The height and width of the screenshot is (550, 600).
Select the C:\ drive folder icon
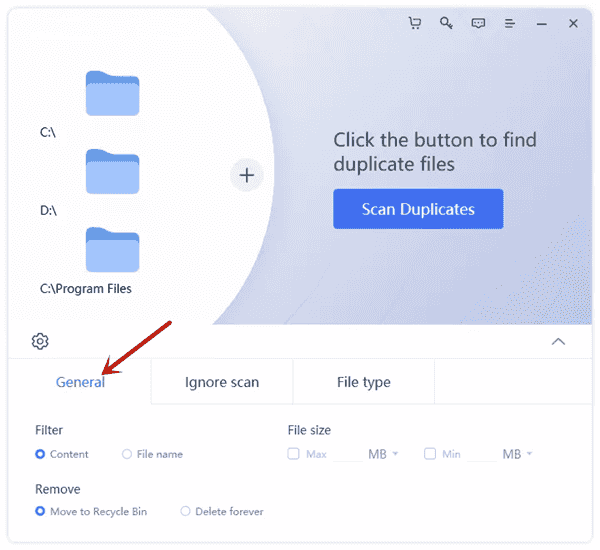(x=112, y=93)
